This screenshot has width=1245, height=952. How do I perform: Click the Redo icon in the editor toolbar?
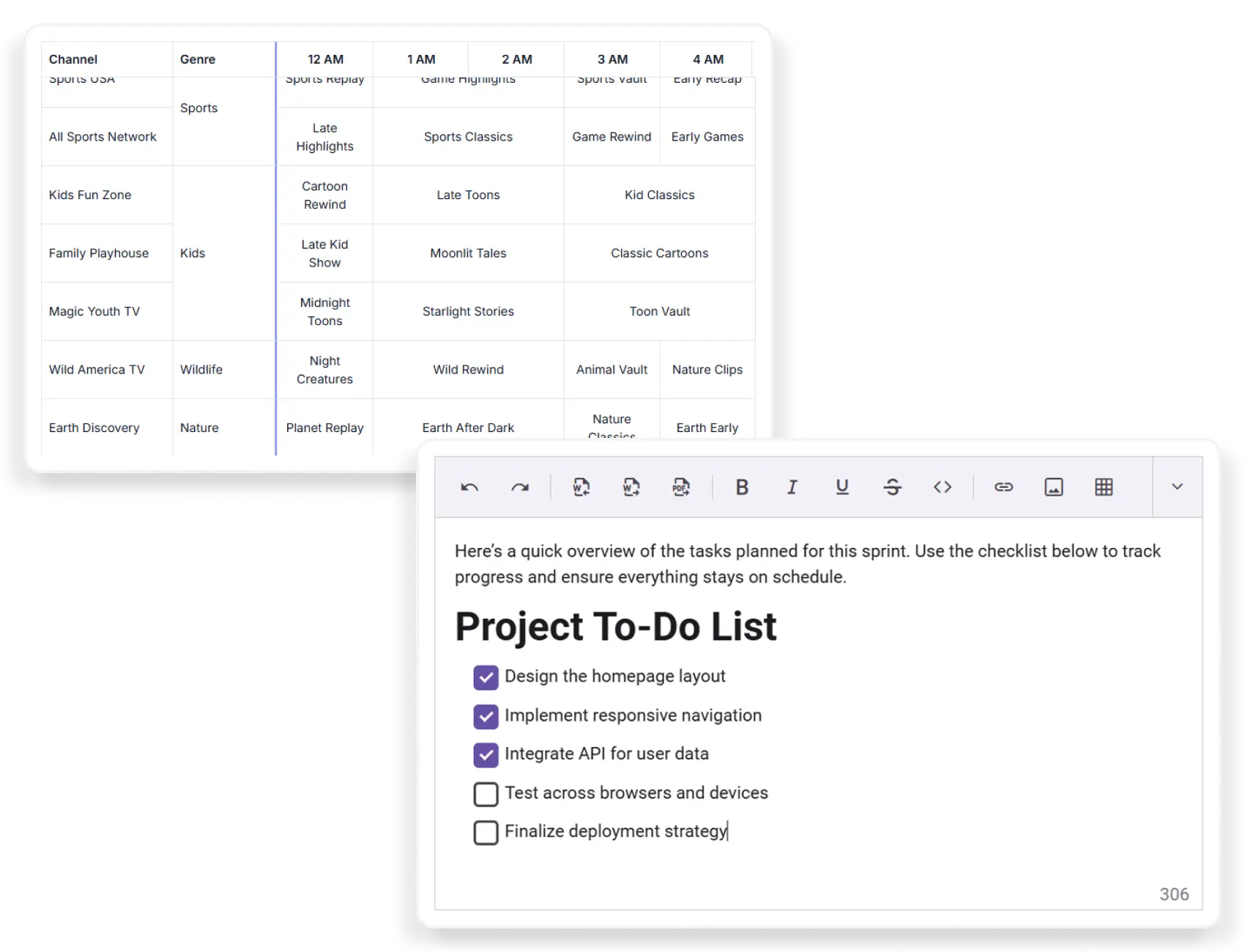click(520, 487)
